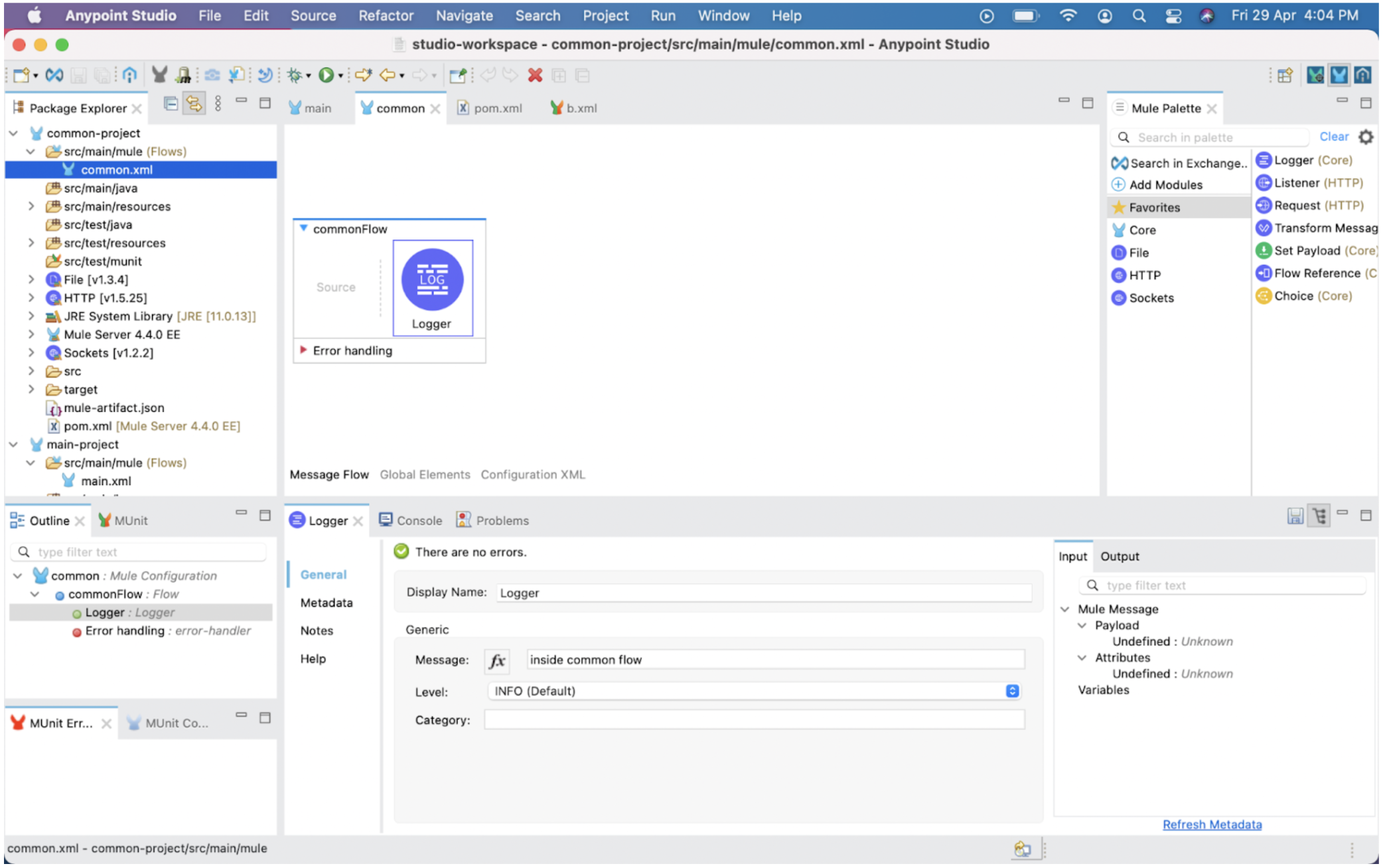Image resolution: width=1387 pixels, height=868 pixels.
Task: Expand the Error handling section
Action: coord(303,350)
